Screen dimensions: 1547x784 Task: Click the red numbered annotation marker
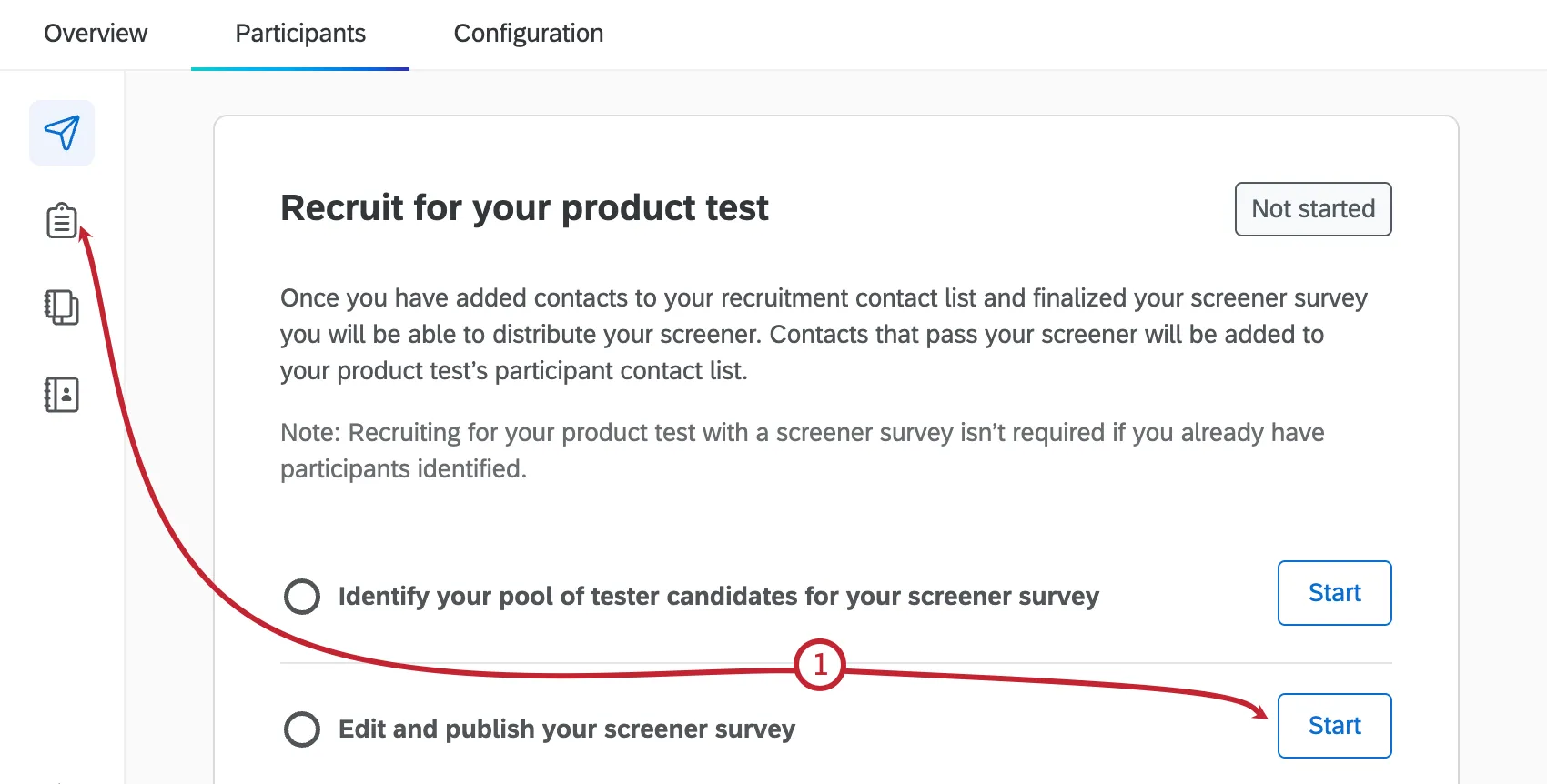(x=818, y=667)
